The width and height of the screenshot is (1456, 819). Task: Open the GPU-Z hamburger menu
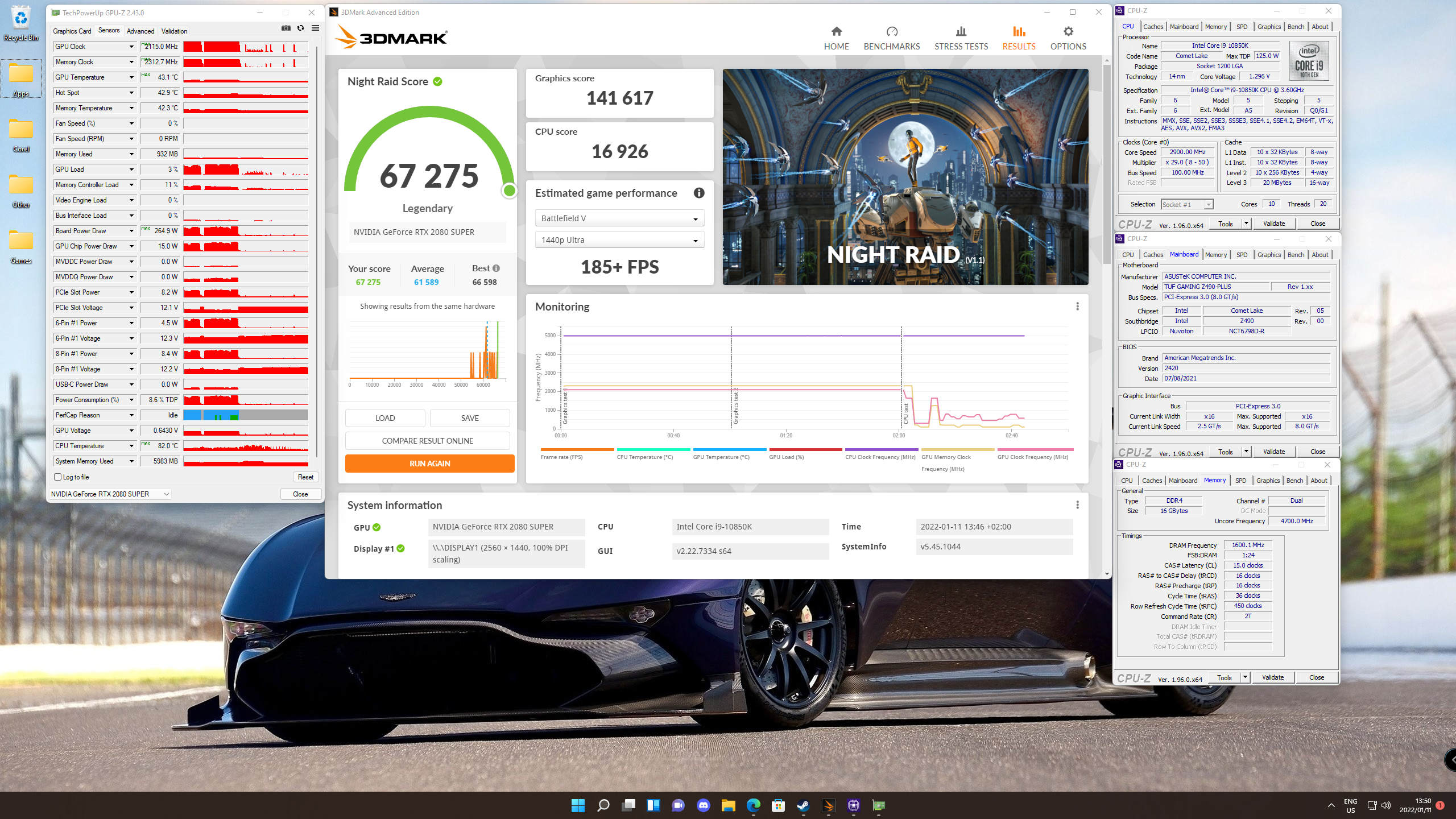coord(316,28)
